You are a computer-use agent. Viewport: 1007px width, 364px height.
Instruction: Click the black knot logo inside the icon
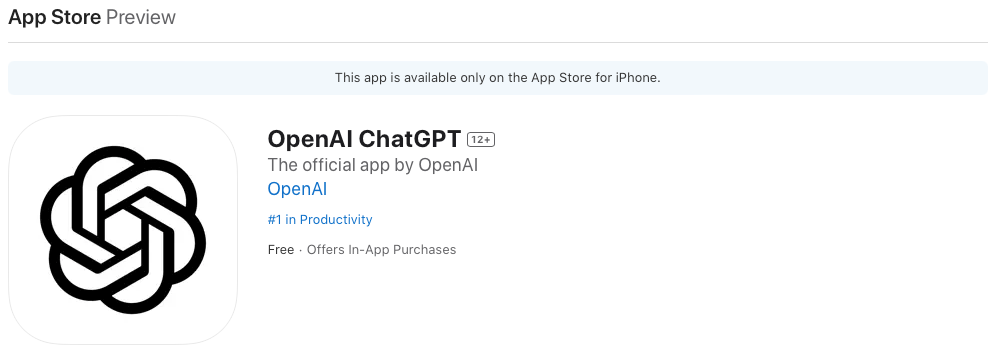point(123,230)
